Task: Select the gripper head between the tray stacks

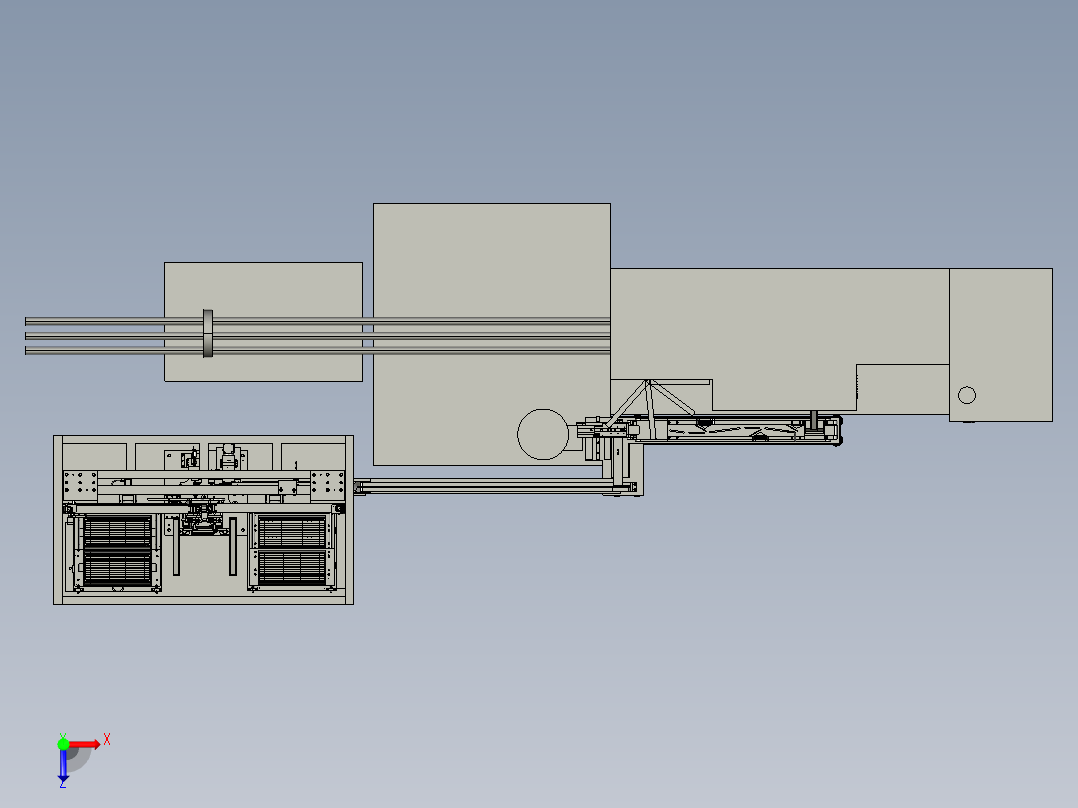Action: [x=204, y=518]
